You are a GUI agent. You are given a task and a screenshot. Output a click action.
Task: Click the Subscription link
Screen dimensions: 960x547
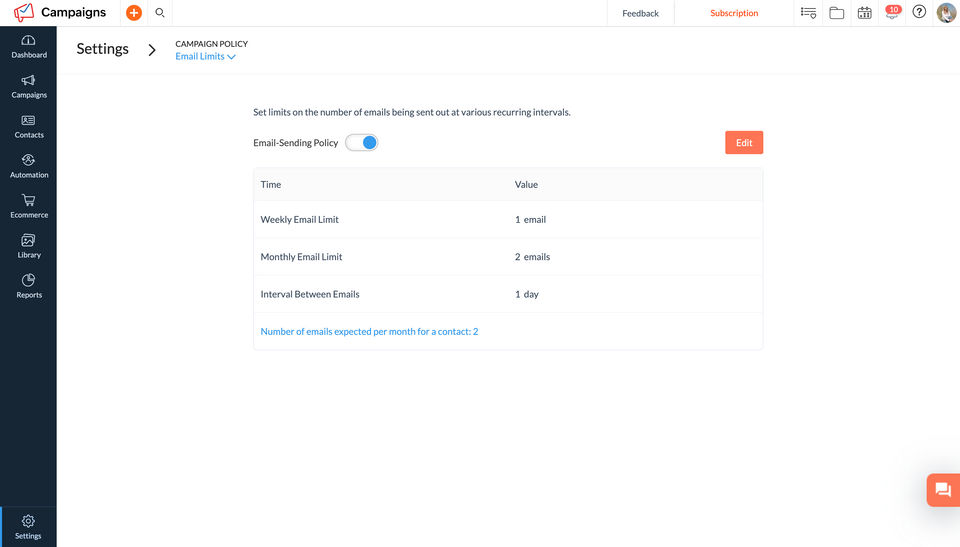tap(734, 13)
